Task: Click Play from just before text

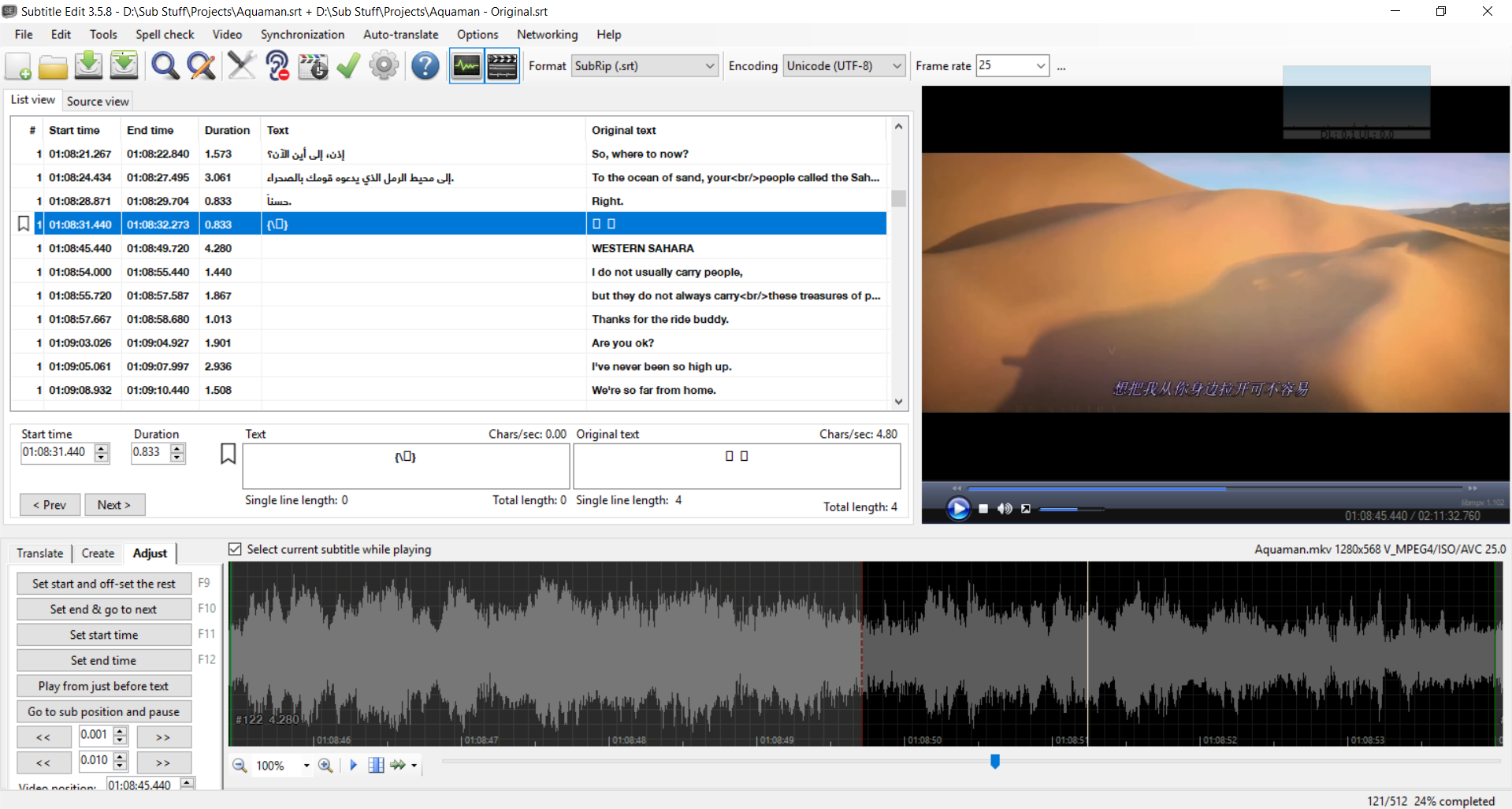Action: [104, 686]
